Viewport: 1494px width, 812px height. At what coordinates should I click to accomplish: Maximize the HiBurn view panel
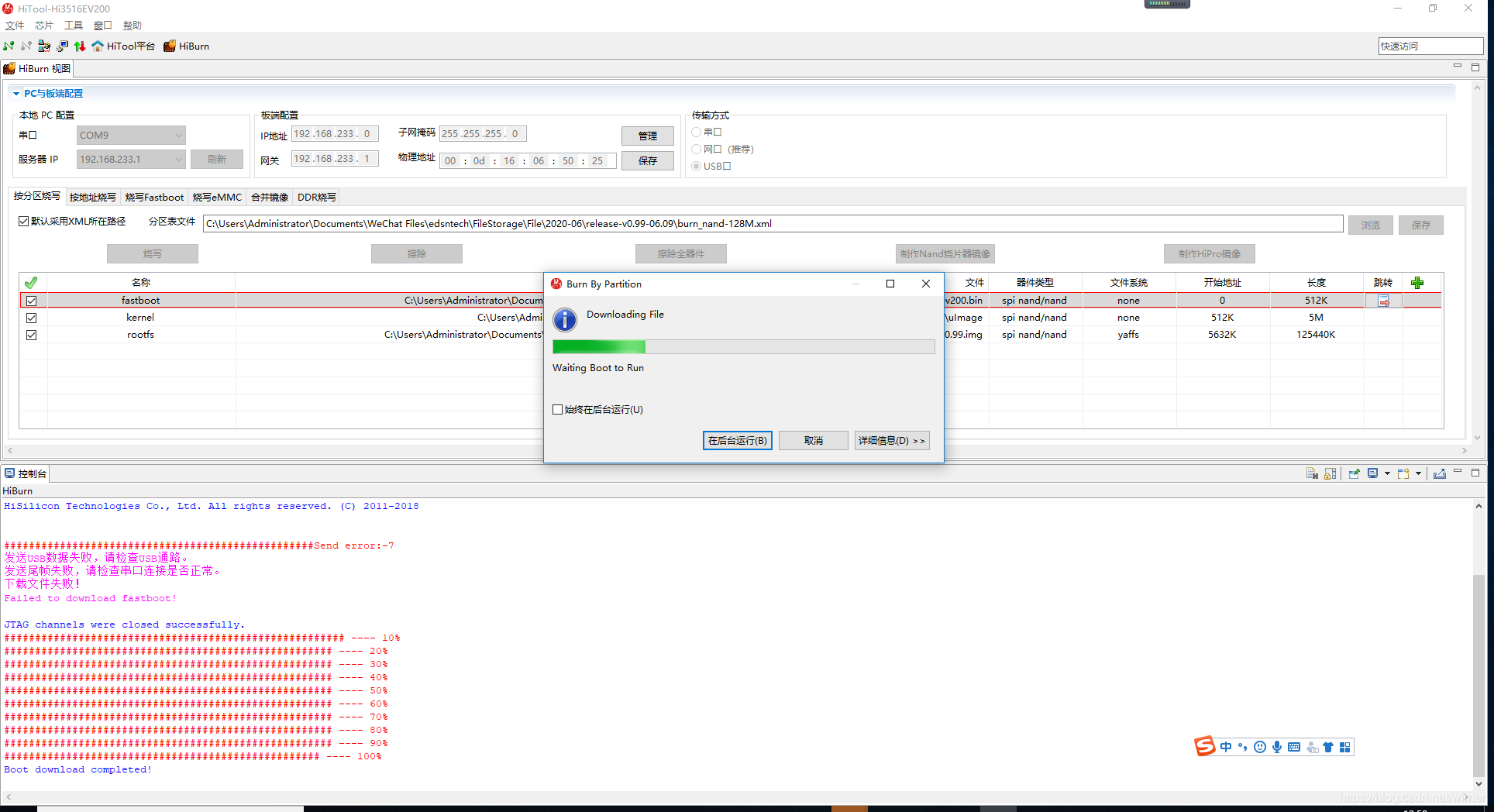(1475, 67)
